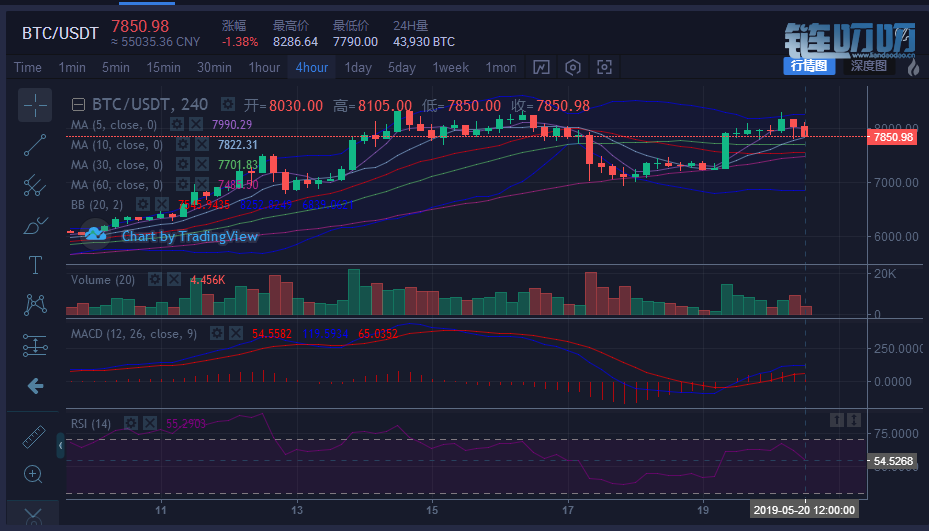
Task: Select the brush drawing tool
Action: (x=35, y=226)
